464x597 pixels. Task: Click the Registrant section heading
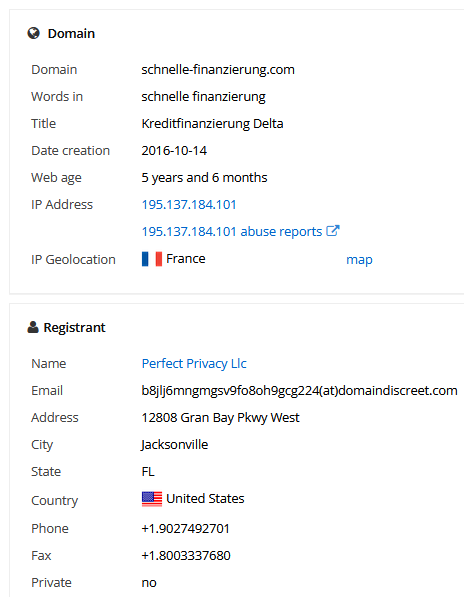pyautogui.click(x=74, y=327)
